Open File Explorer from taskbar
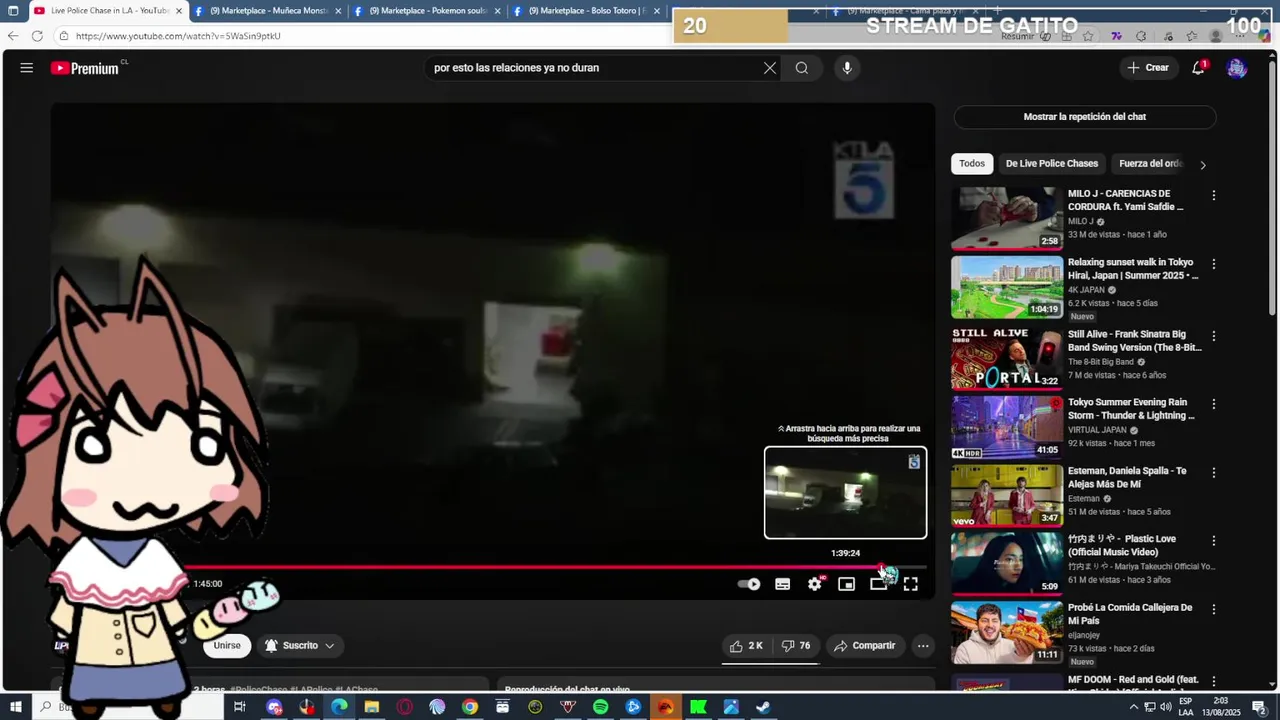The width and height of the screenshot is (1280, 720). point(372,707)
